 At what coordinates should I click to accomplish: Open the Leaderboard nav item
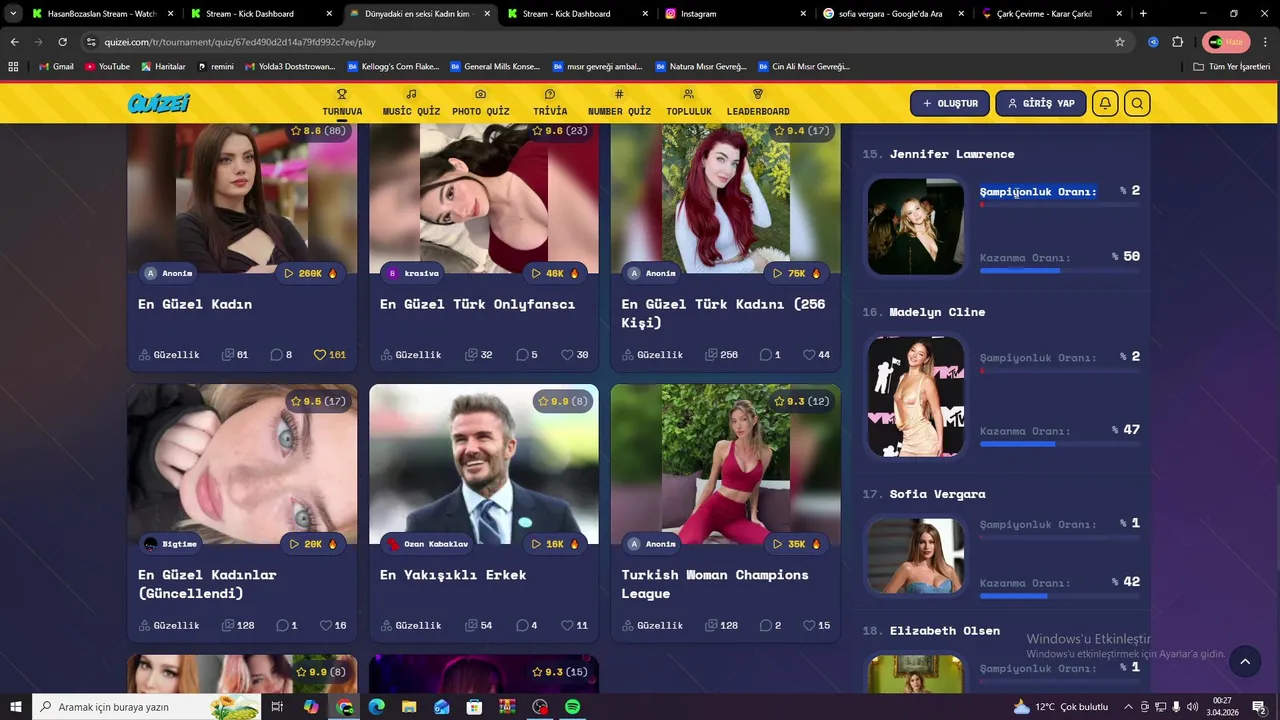click(x=758, y=103)
